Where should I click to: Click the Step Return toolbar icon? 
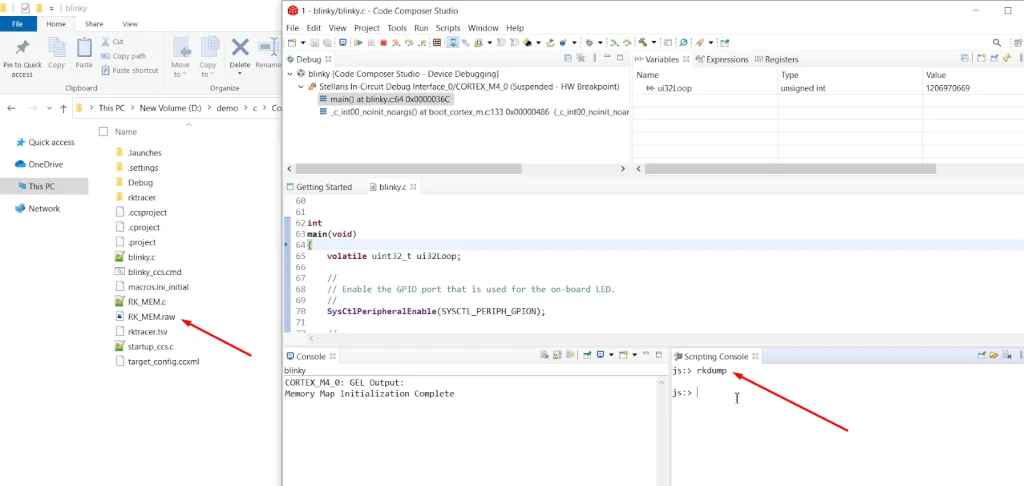click(x=422, y=42)
